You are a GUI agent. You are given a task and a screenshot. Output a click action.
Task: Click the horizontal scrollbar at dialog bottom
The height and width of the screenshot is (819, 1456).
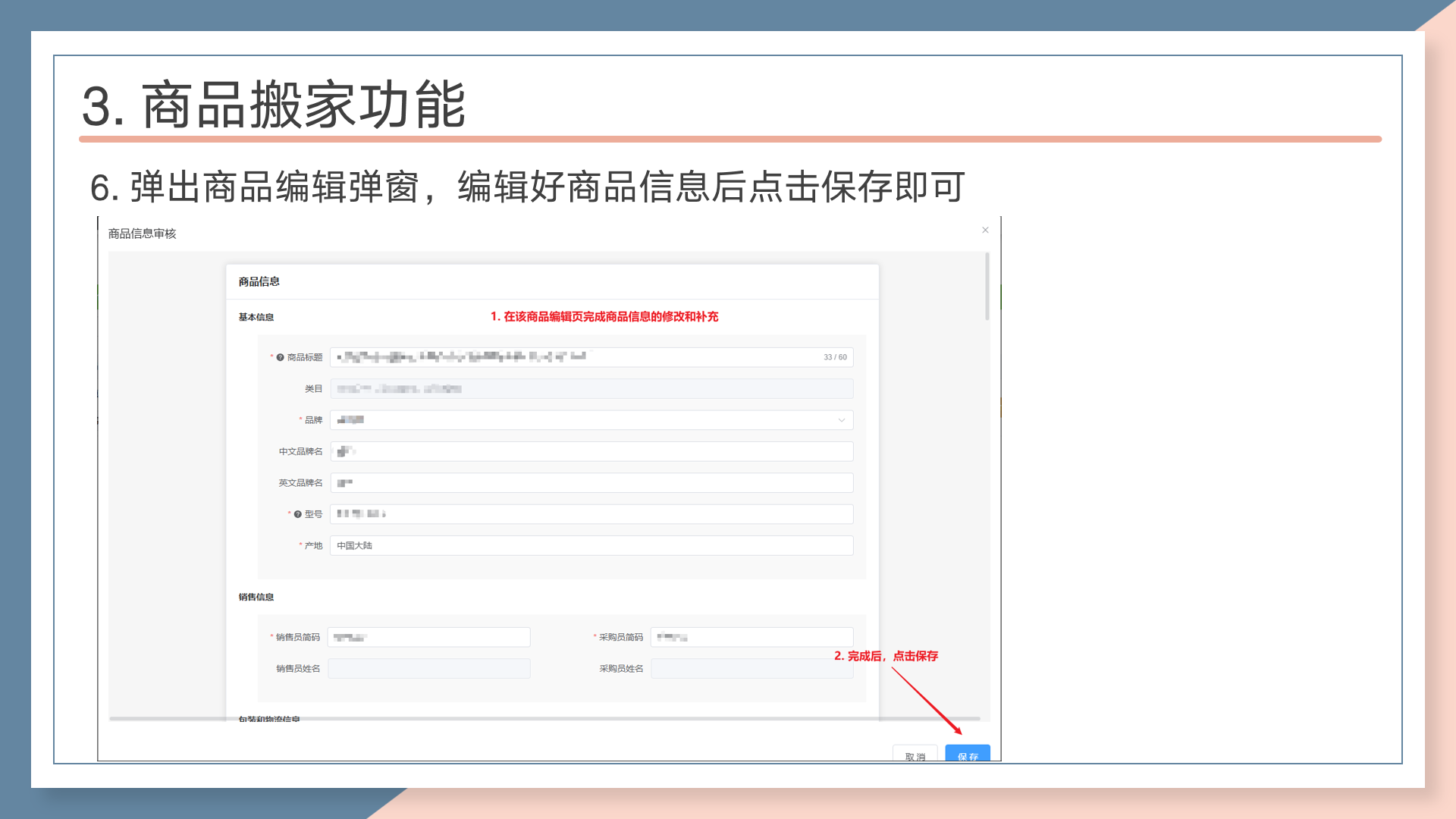click(544, 718)
